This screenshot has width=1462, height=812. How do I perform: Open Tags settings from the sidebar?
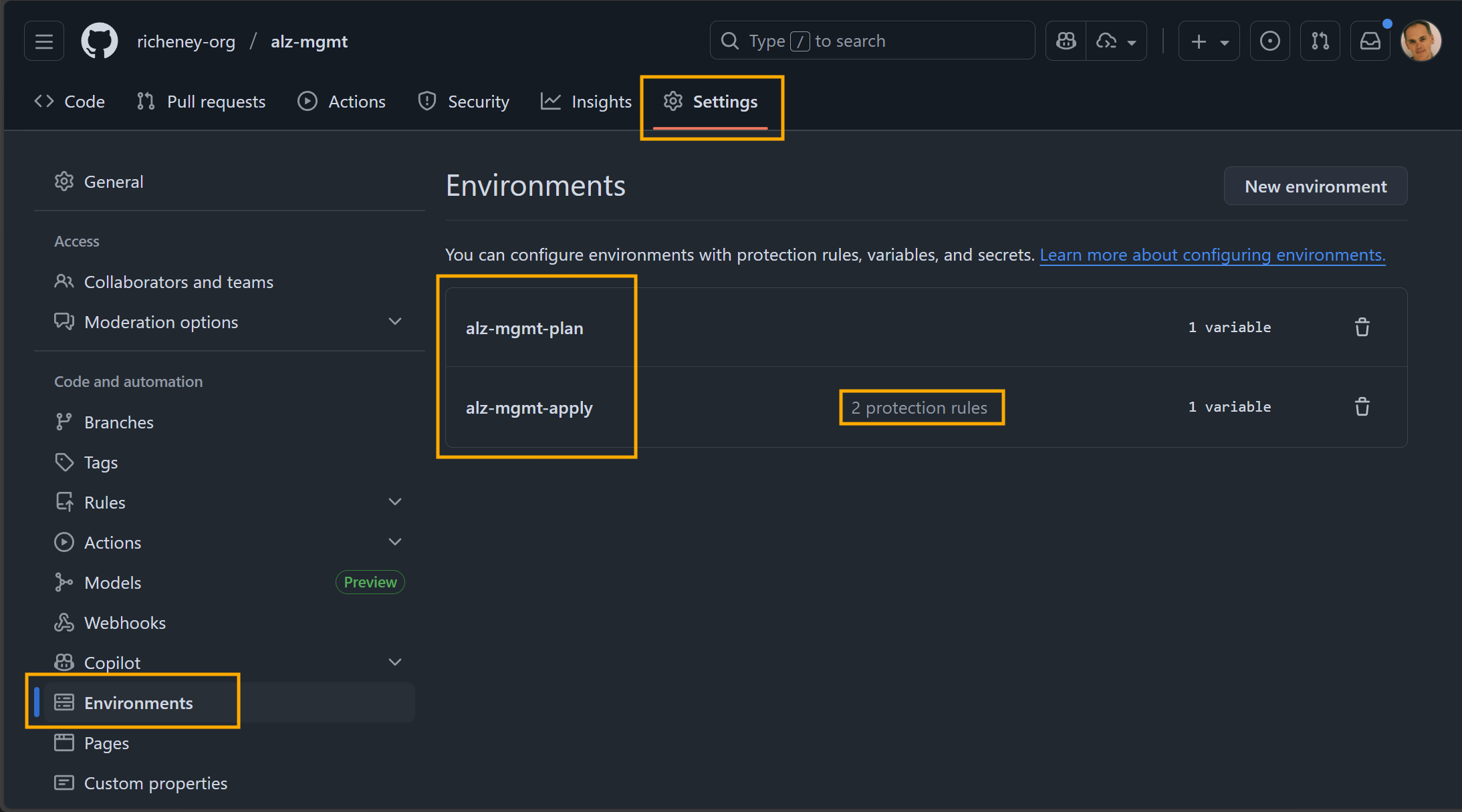click(x=100, y=462)
